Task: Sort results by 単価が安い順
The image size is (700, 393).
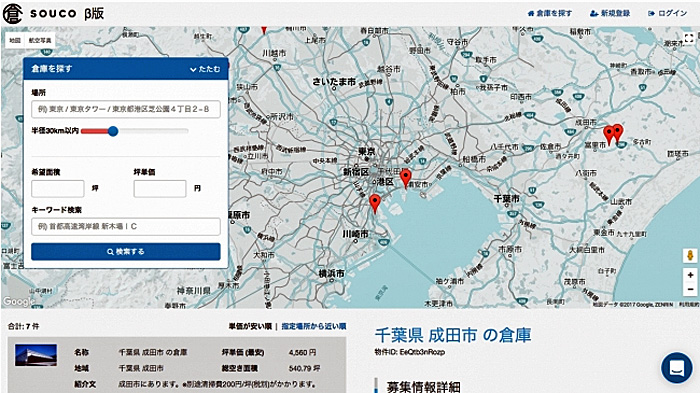Action: (x=250, y=326)
